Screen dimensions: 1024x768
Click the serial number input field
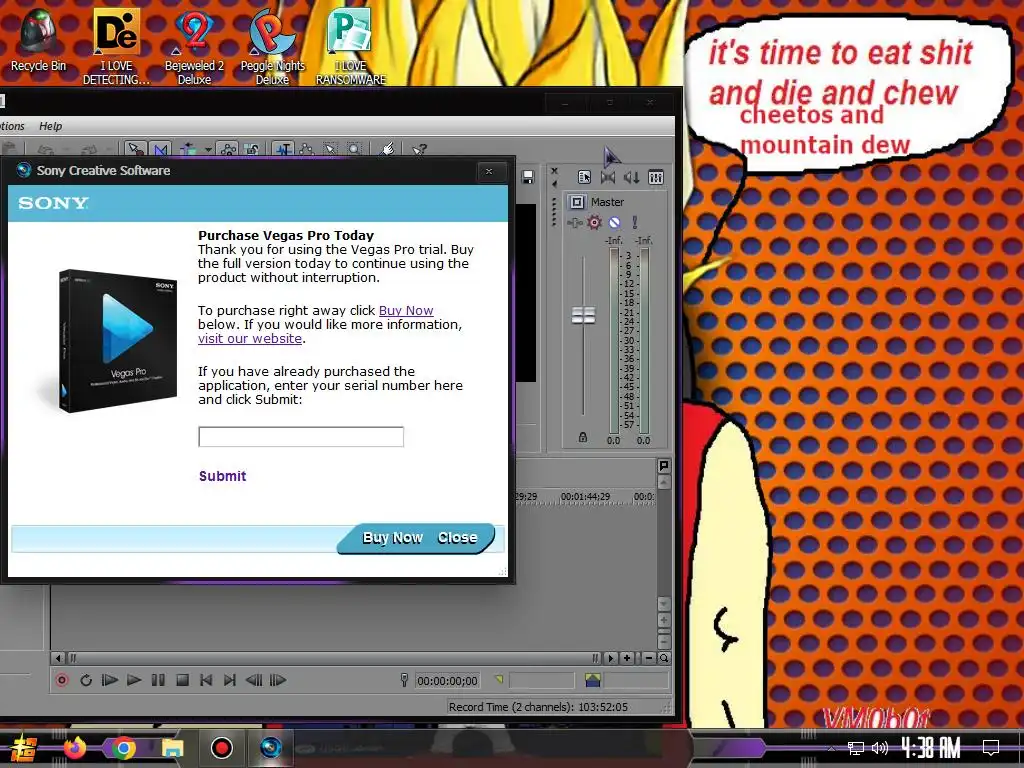301,437
